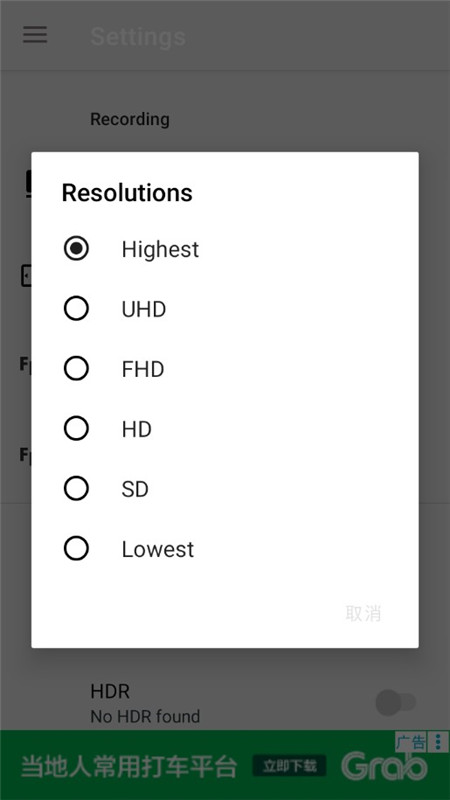Choose the Lowest radio button
This screenshot has height=800, width=450.
click(x=76, y=548)
